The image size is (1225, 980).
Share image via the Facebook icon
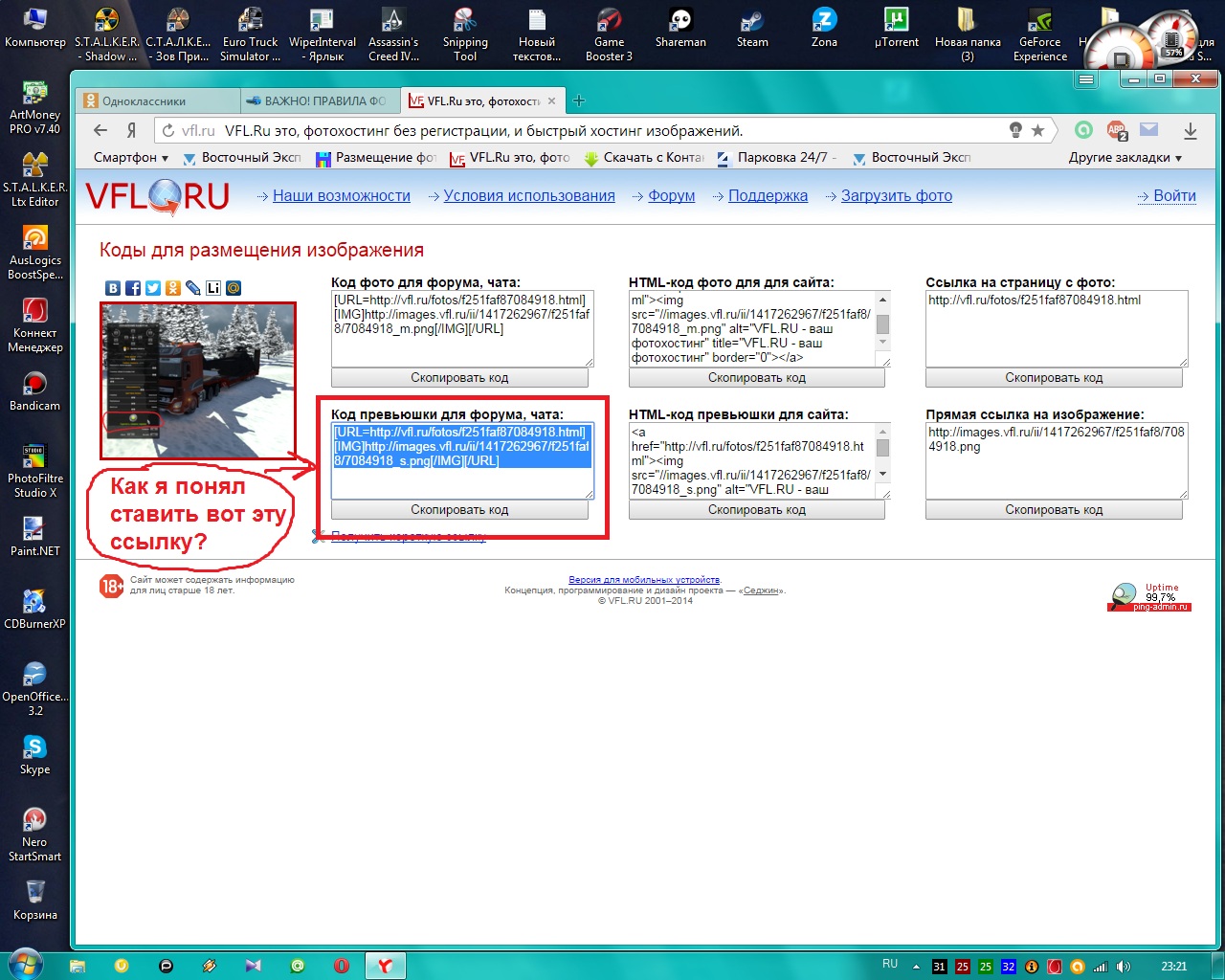(x=133, y=288)
